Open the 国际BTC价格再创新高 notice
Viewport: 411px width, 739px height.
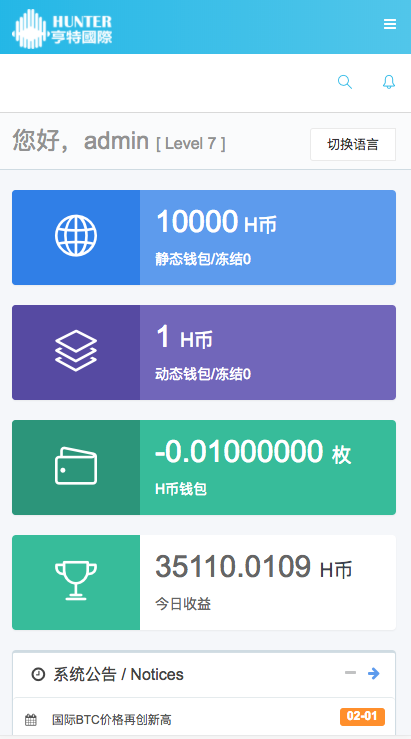[x=112, y=720]
